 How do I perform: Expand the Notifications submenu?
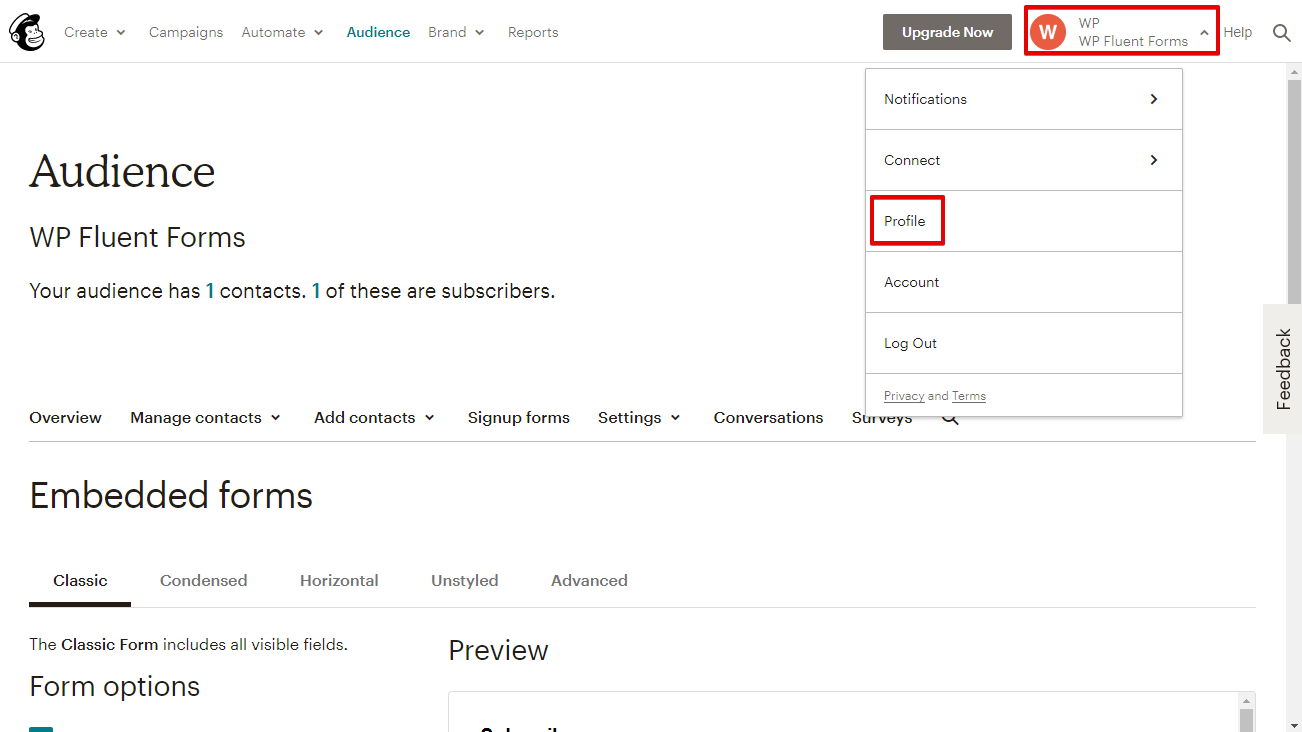[x=1024, y=99]
